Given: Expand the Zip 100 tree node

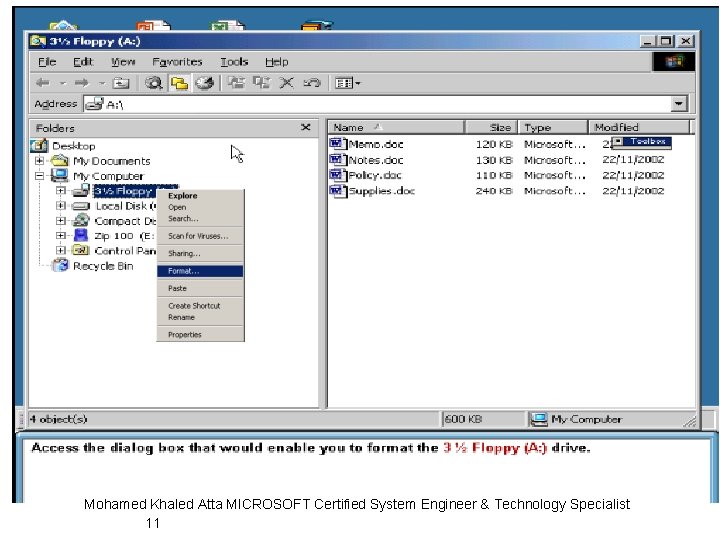Looking at the screenshot, I should (61, 235).
